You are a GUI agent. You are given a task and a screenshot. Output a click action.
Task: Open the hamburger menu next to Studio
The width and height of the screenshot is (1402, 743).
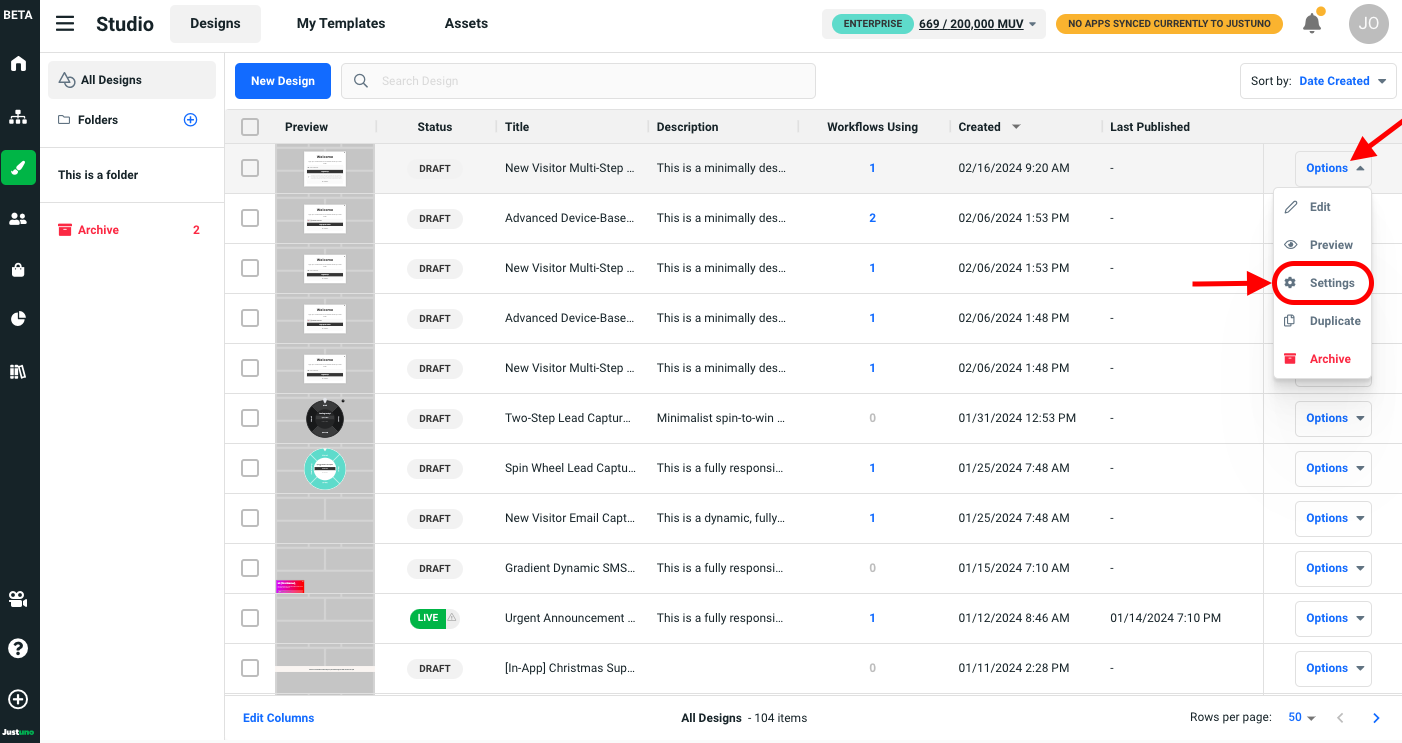tap(65, 24)
